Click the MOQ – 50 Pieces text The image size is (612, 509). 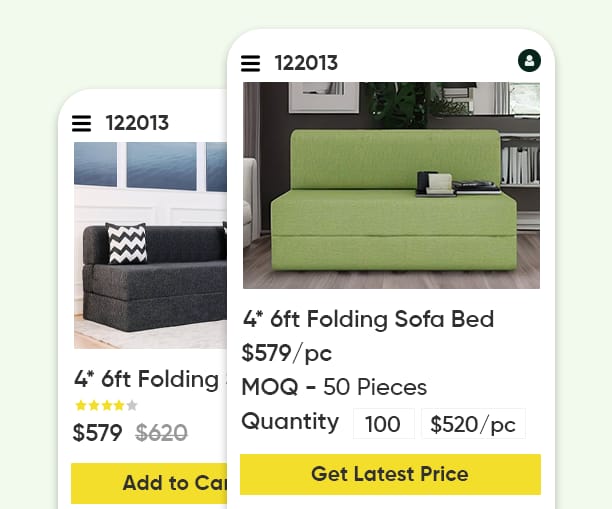tap(334, 387)
